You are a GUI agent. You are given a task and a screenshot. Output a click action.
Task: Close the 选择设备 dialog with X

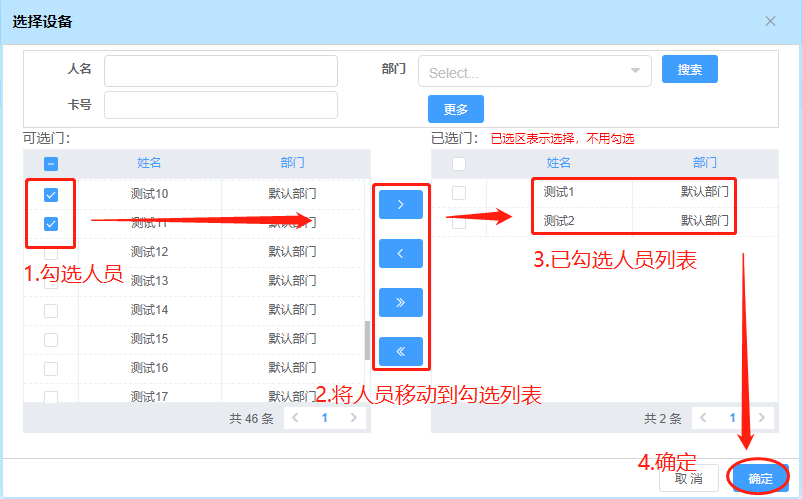pos(770,21)
